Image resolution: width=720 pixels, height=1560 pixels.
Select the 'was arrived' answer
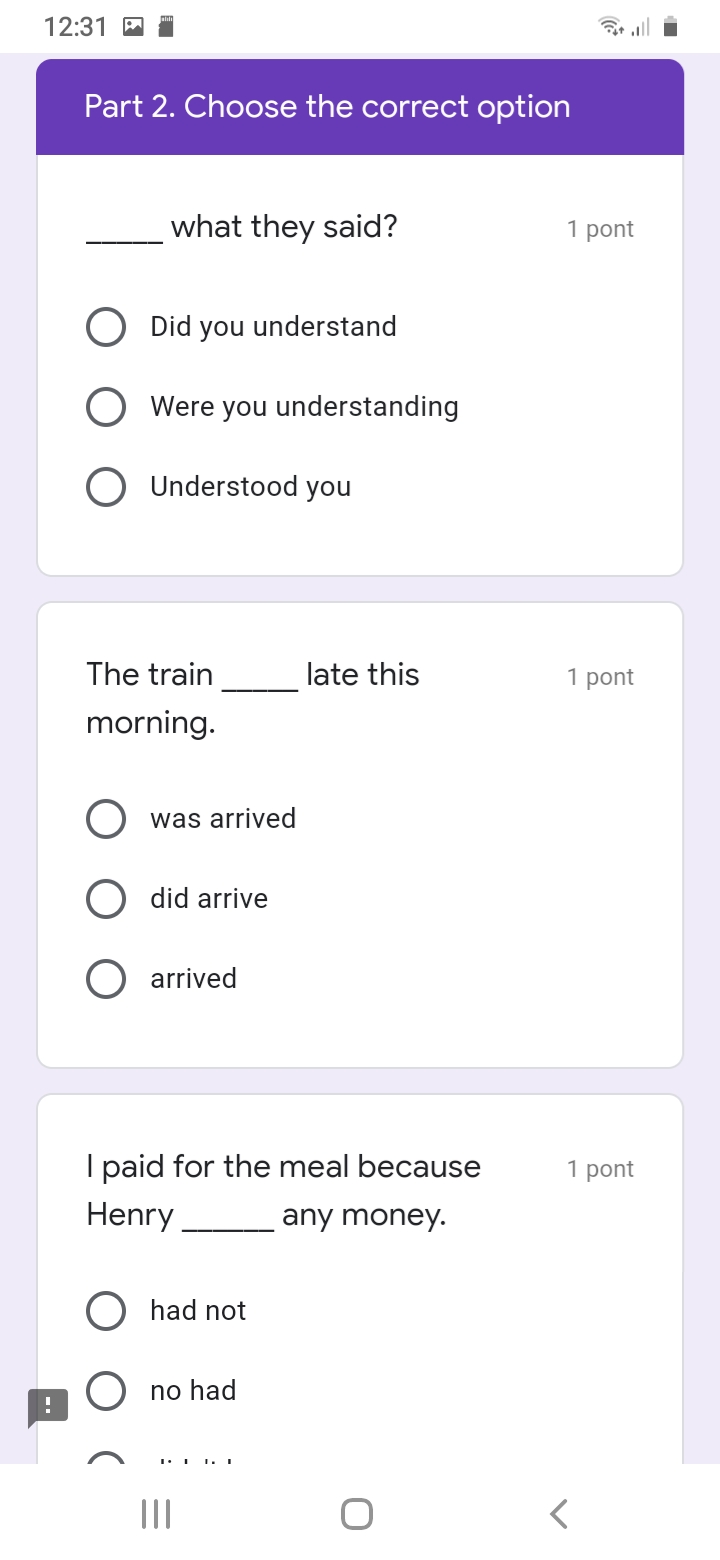point(106,819)
